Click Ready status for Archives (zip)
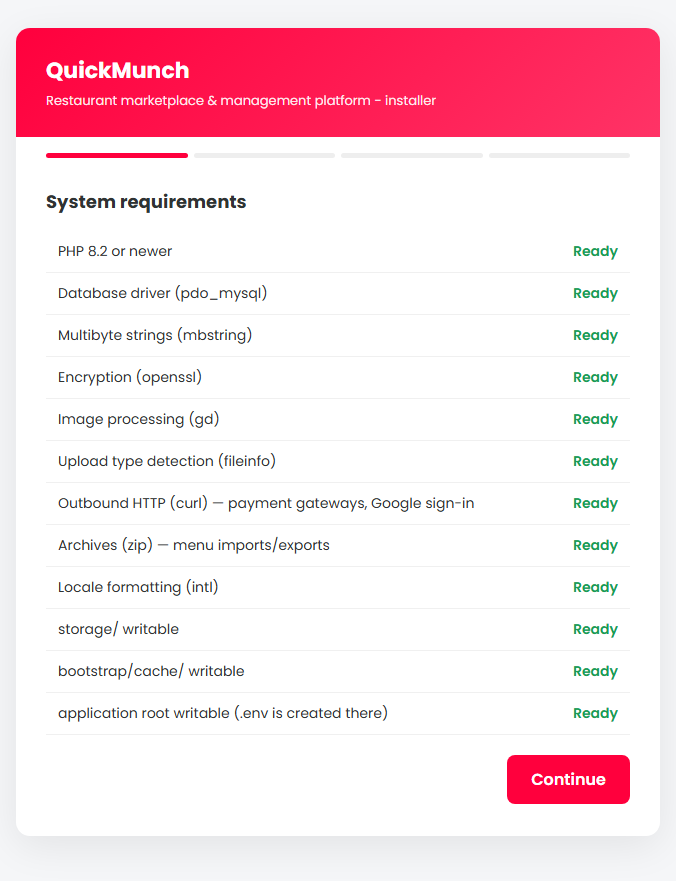Image resolution: width=676 pixels, height=881 pixels. (595, 545)
